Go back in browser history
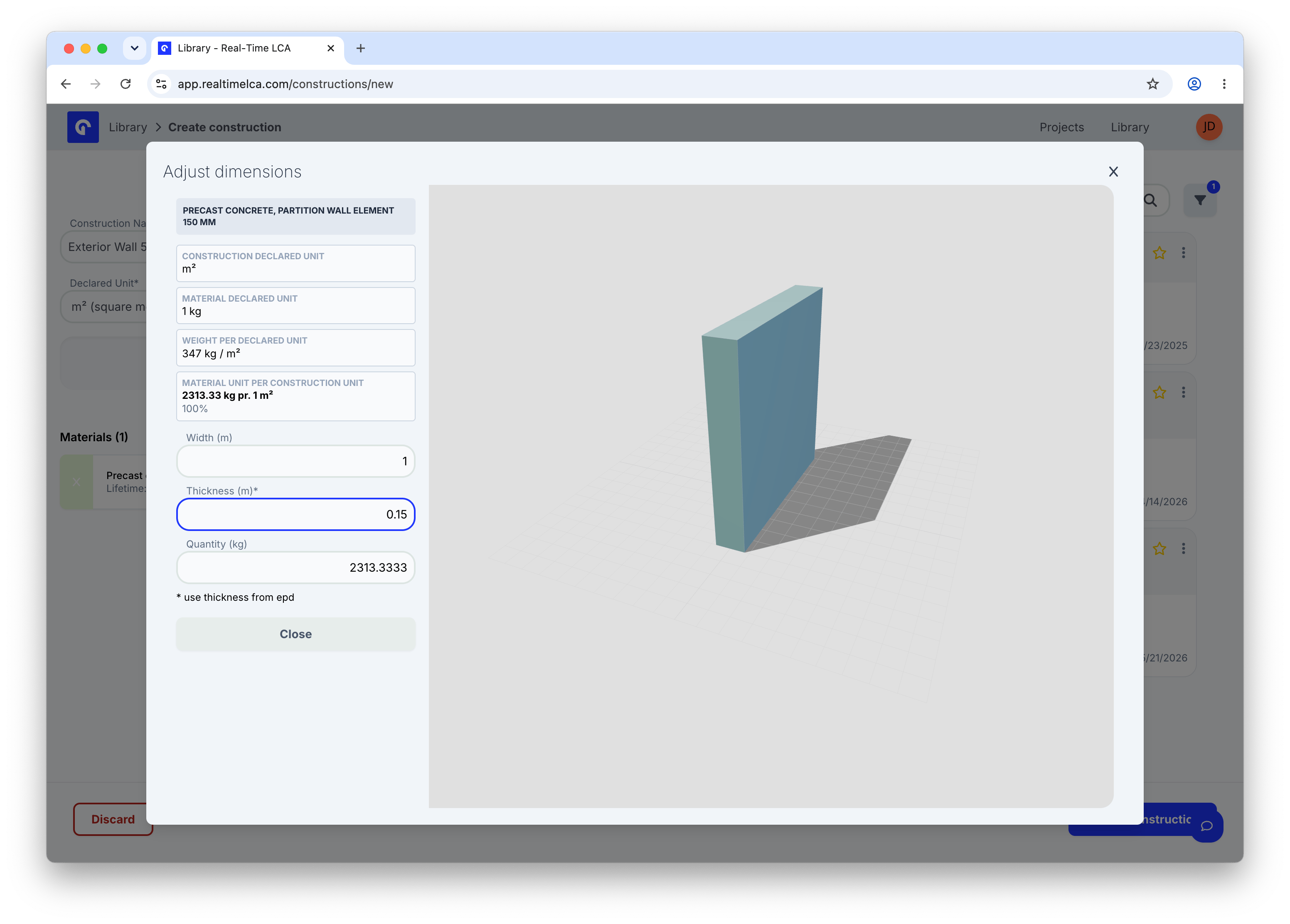1290x924 pixels. click(x=66, y=84)
